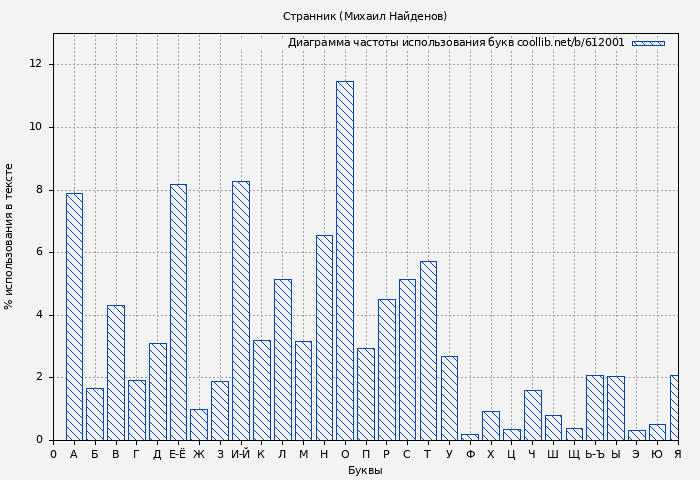Image resolution: width=700 pixels, height=480 pixels.
Task: Click the bar for letter Ч
Action: [x=532, y=415]
